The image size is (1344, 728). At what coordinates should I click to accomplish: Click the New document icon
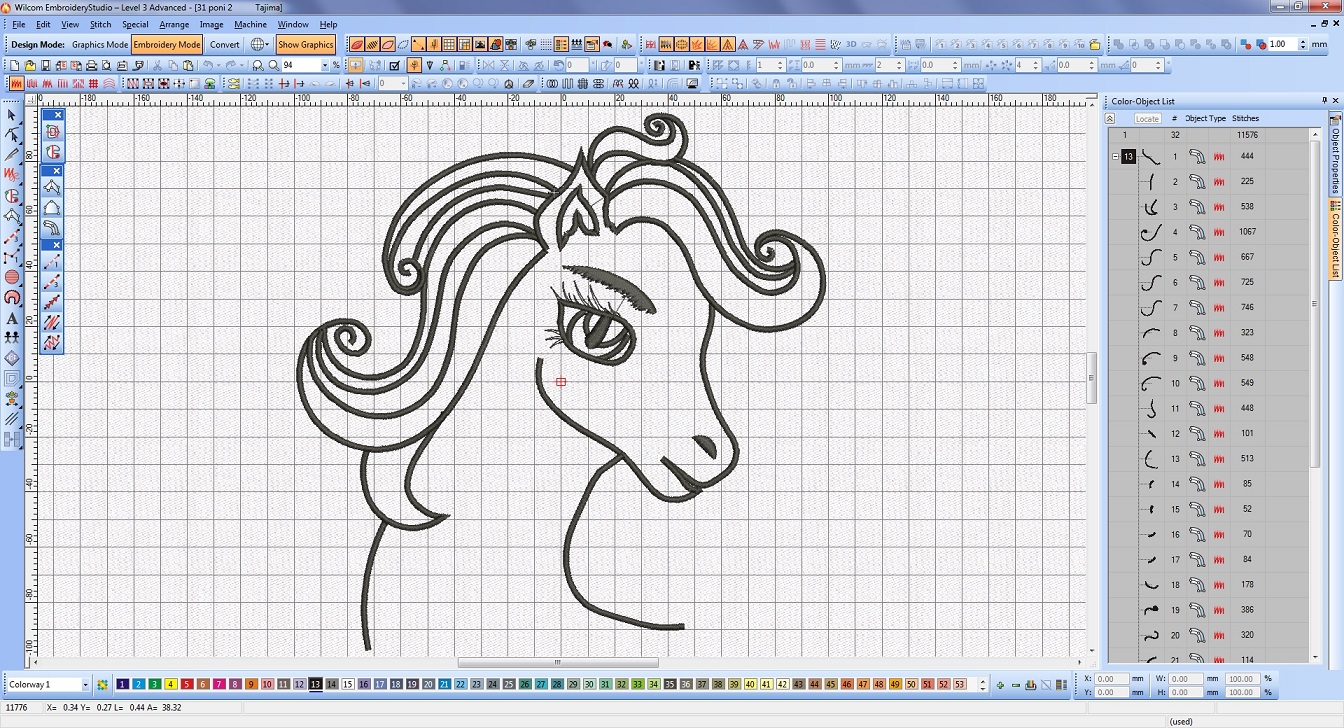pyautogui.click(x=14, y=65)
